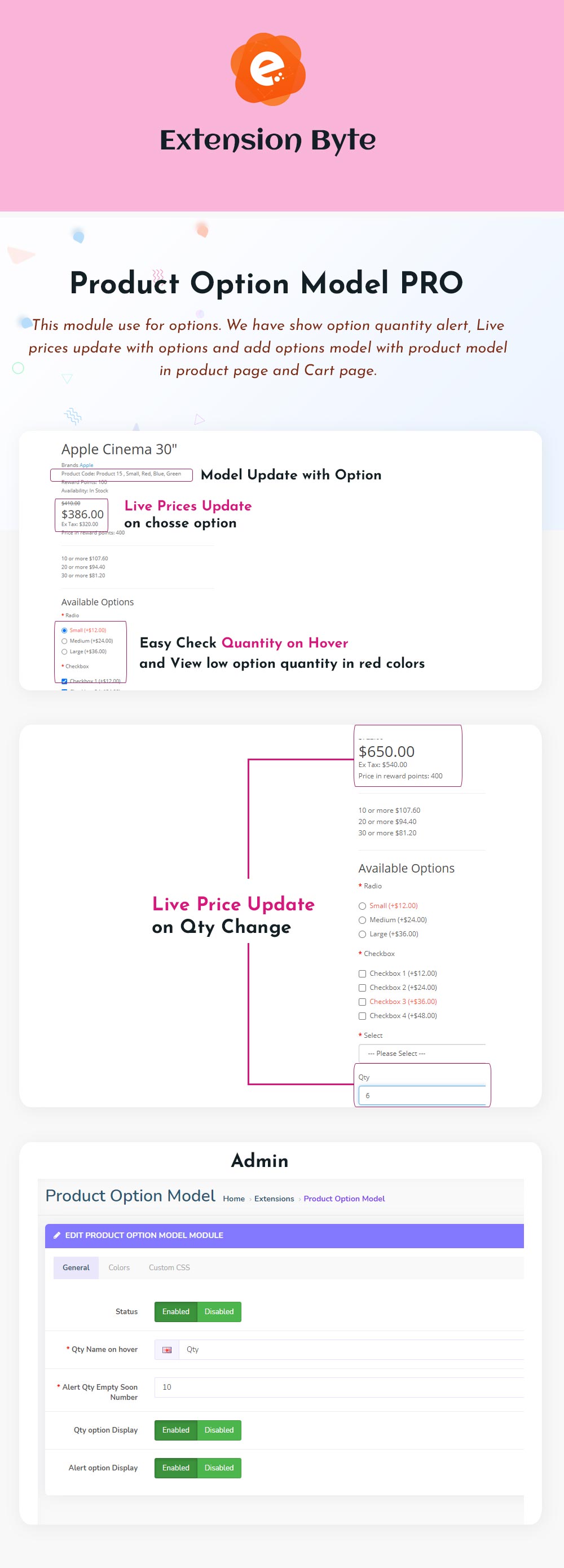Click the orange Extension Byte logo icon
The height and width of the screenshot is (1568, 564).
[268, 69]
